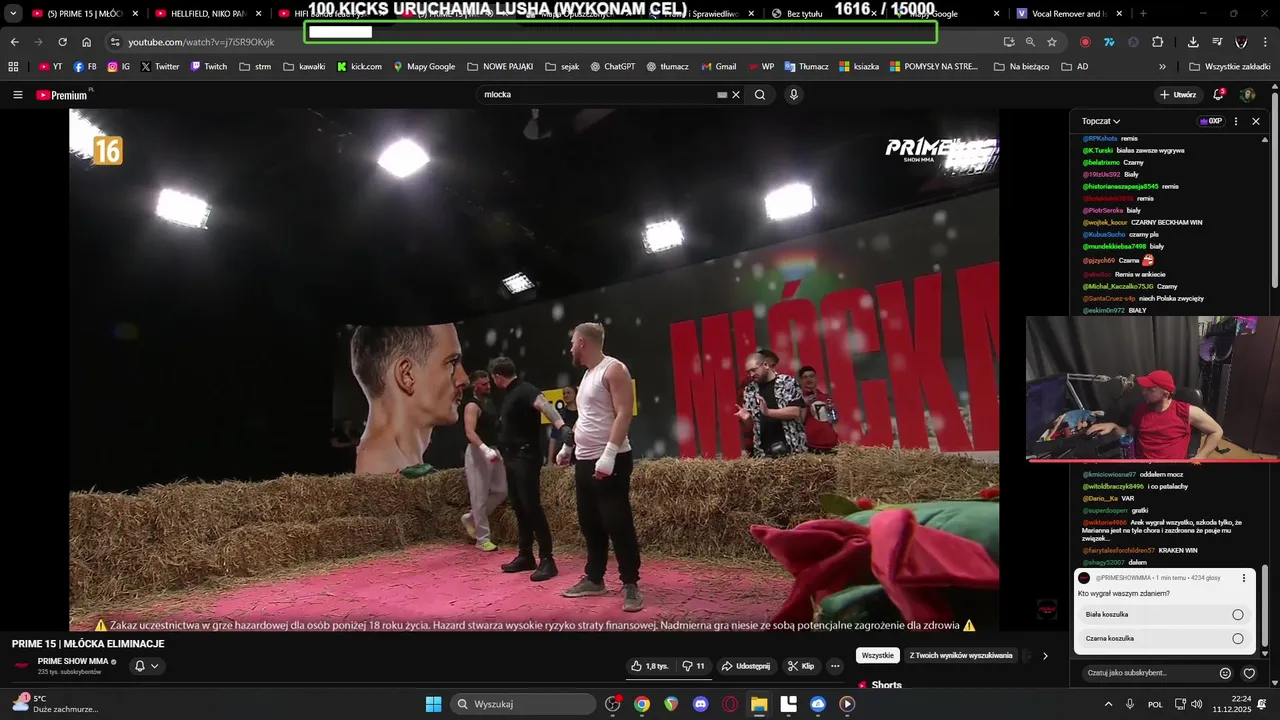
Task: Close the live chat panel
Action: (x=1256, y=121)
